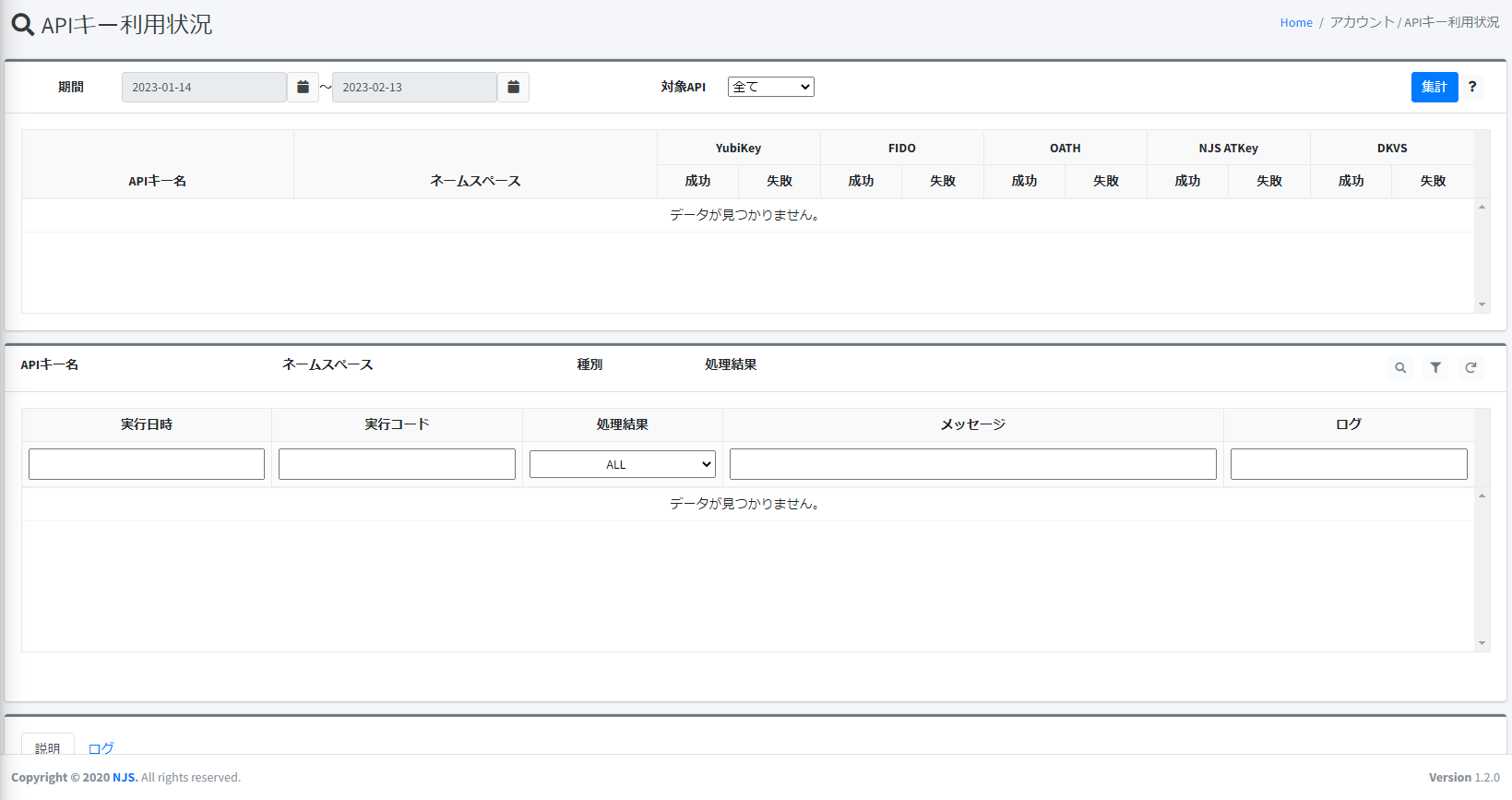Click the 集計 button
This screenshot has width=1512, height=800.
[x=1435, y=87]
